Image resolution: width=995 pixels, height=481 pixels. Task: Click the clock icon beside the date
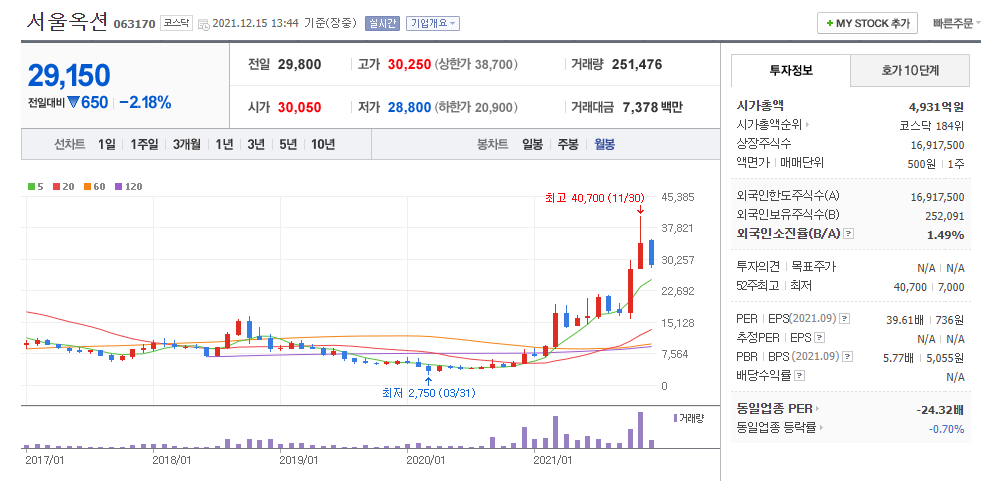[x=204, y=24]
